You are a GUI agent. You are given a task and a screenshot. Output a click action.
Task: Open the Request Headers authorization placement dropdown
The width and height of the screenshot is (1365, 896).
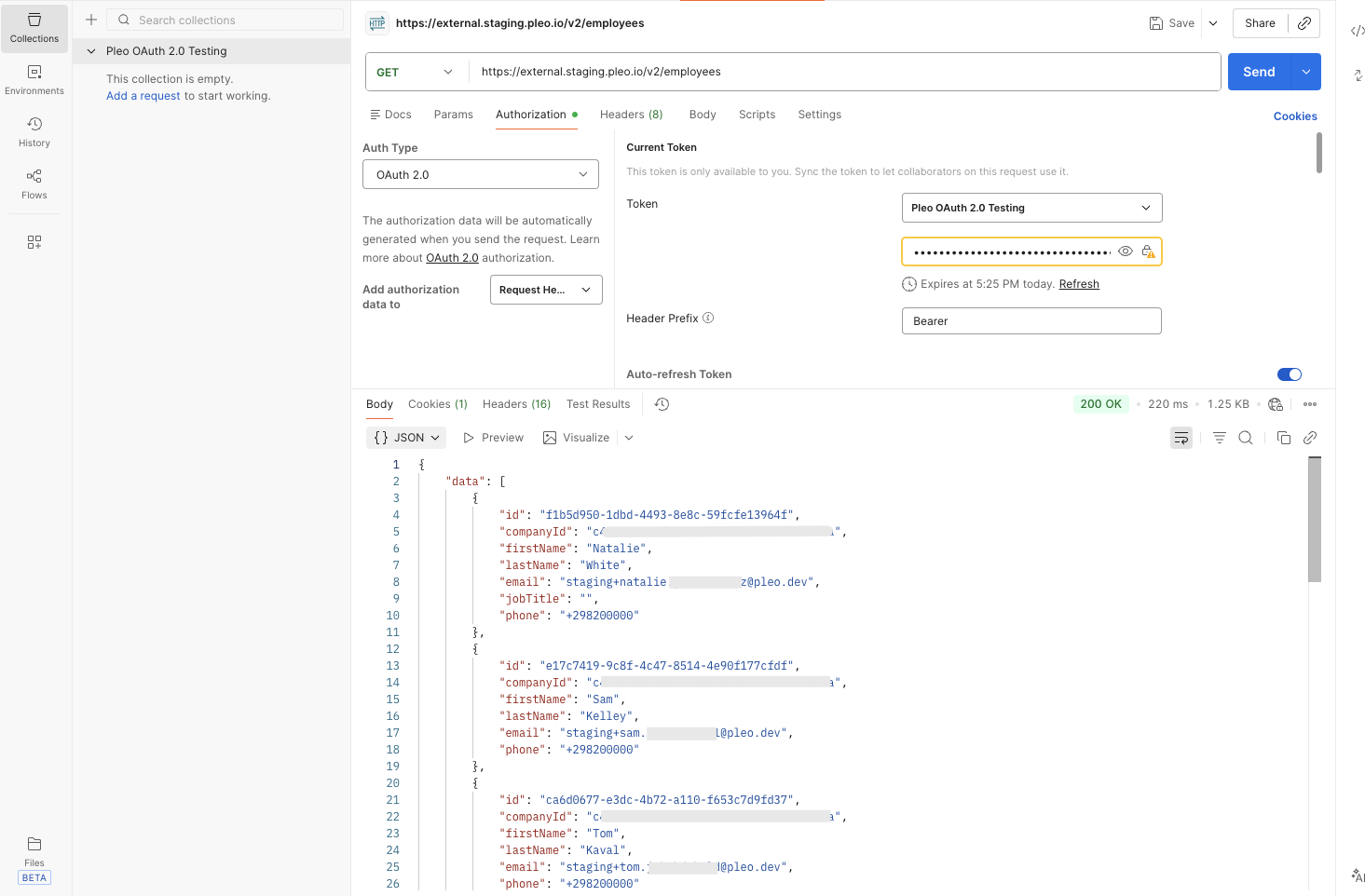[x=546, y=290]
